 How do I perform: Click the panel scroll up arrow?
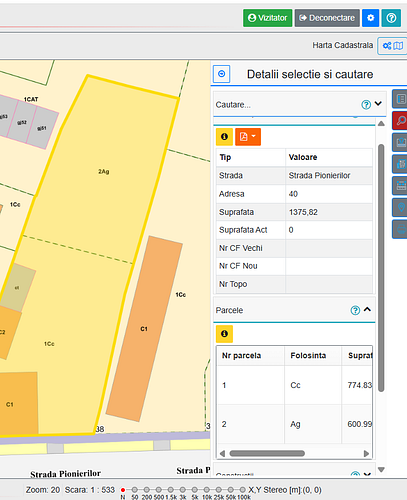coord(381,124)
